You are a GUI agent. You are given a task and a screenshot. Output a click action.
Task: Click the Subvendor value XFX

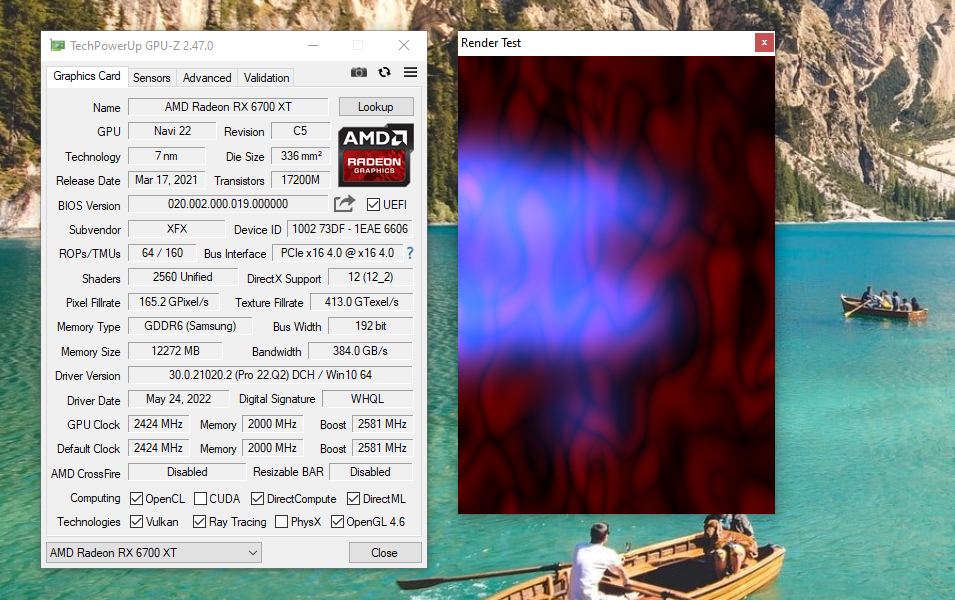(x=177, y=228)
